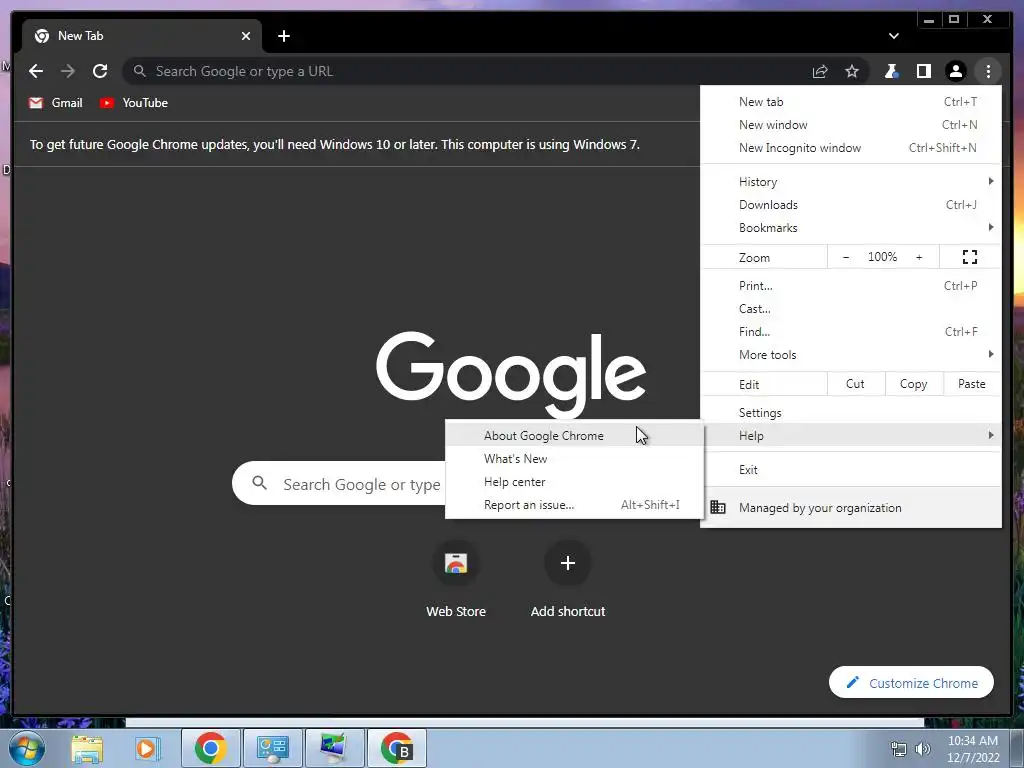Click the Copy button in Edit row
This screenshot has height=768, width=1024.
coord(914,384)
